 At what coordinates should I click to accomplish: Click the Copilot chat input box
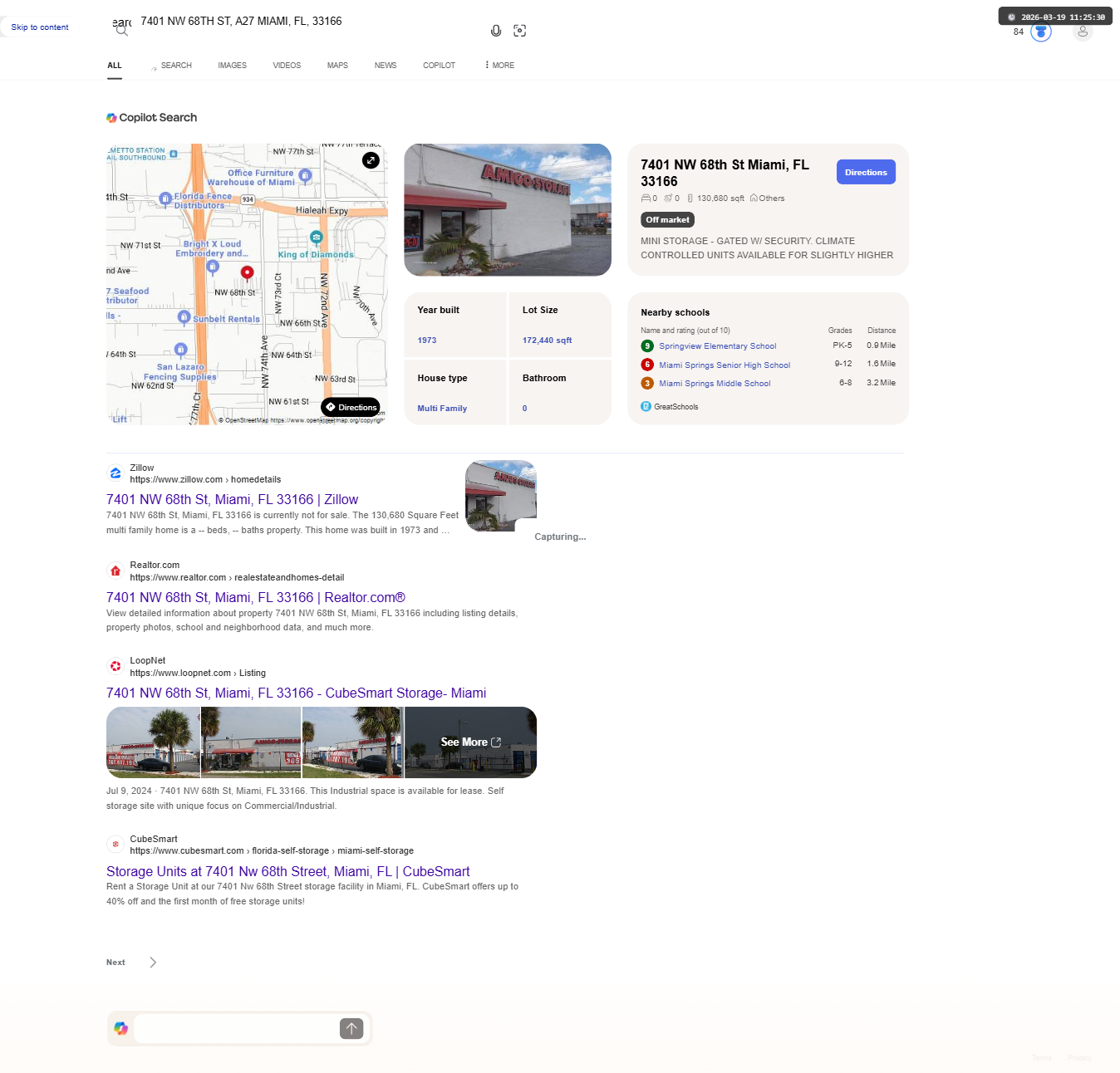(x=236, y=1029)
